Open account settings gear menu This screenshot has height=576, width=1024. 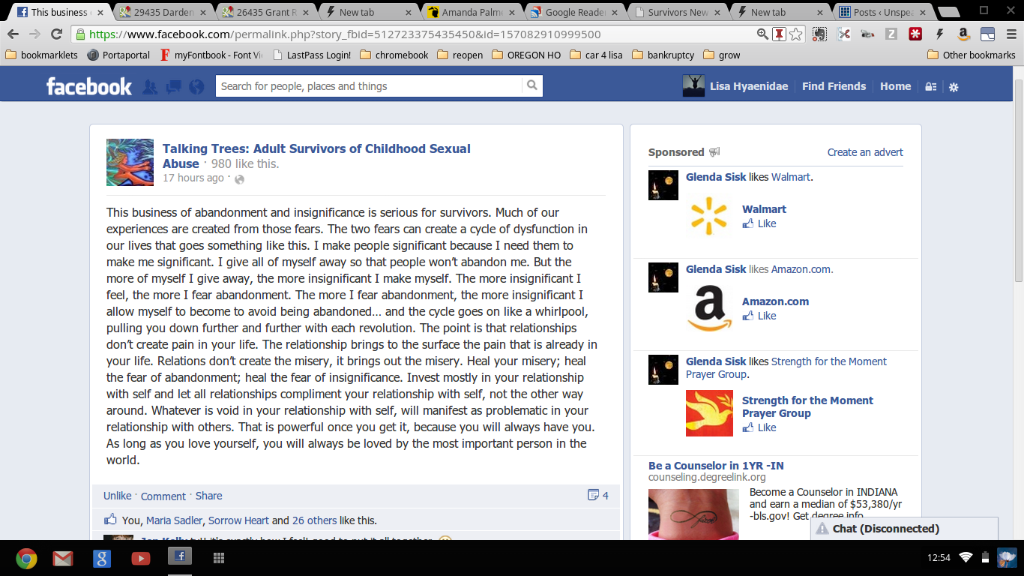point(953,87)
